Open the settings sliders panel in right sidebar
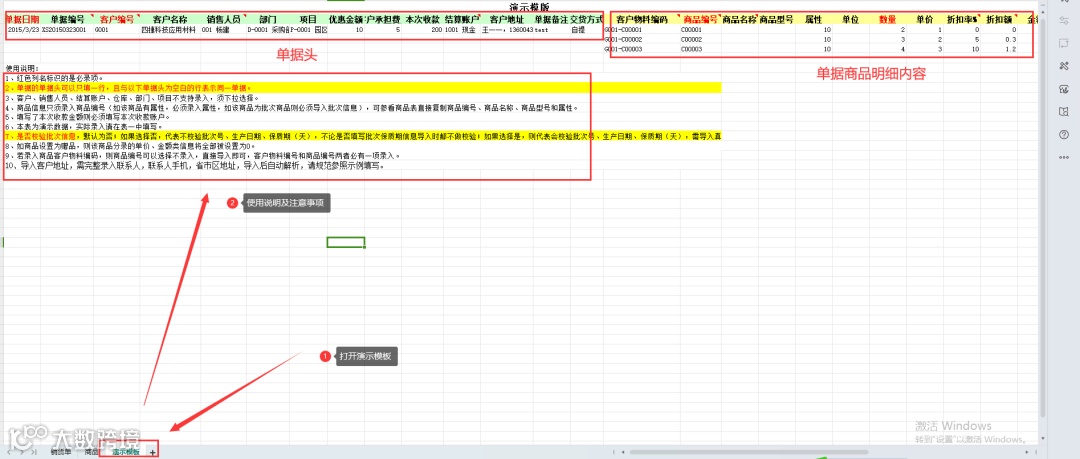 pyautogui.click(x=1063, y=21)
